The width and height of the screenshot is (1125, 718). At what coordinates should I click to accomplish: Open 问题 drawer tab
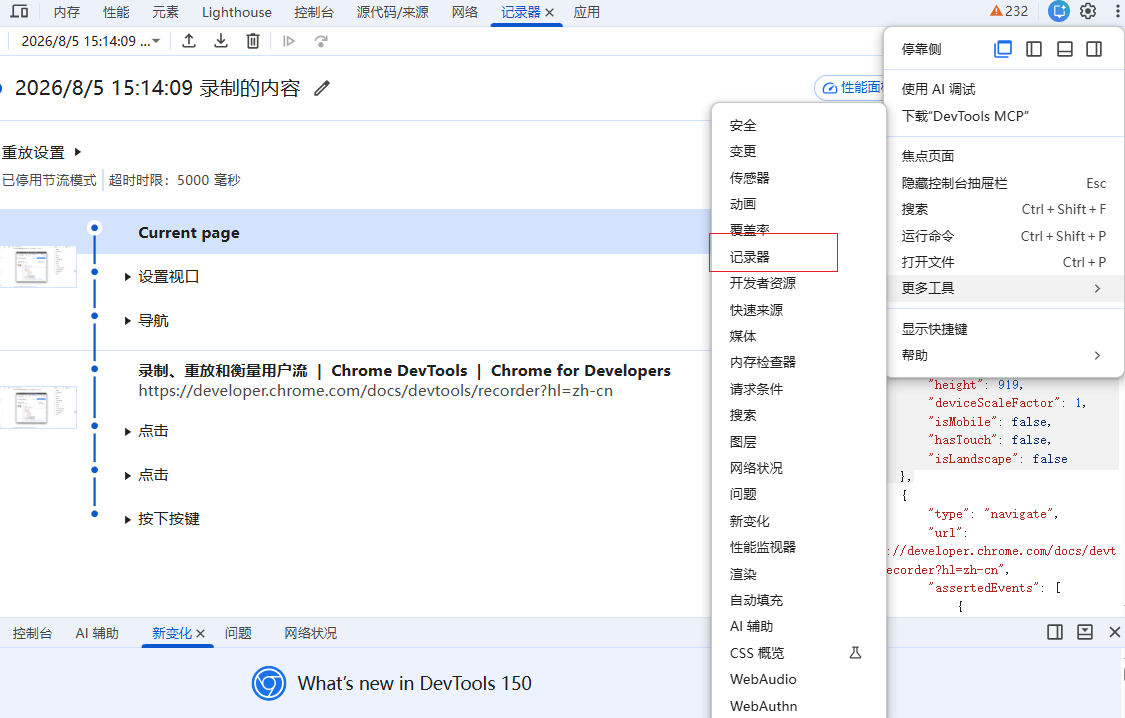point(238,633)
